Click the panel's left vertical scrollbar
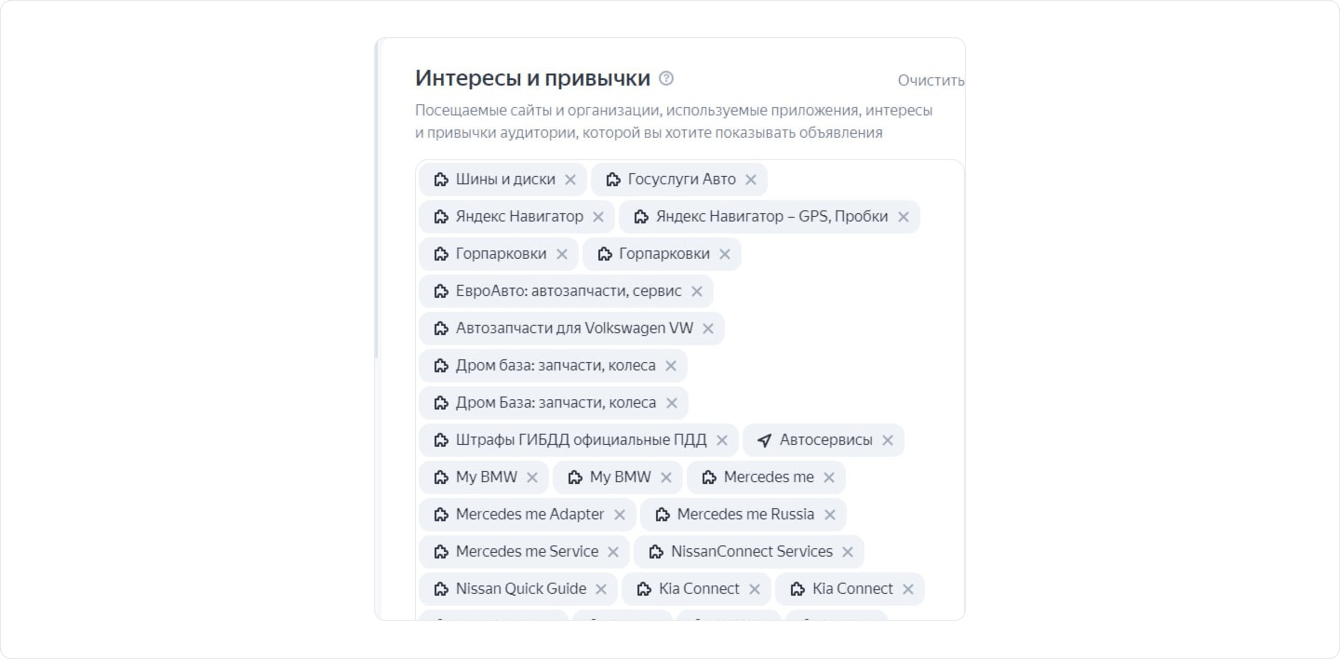This screenshot has width=1340, height=659. [377, 200]
